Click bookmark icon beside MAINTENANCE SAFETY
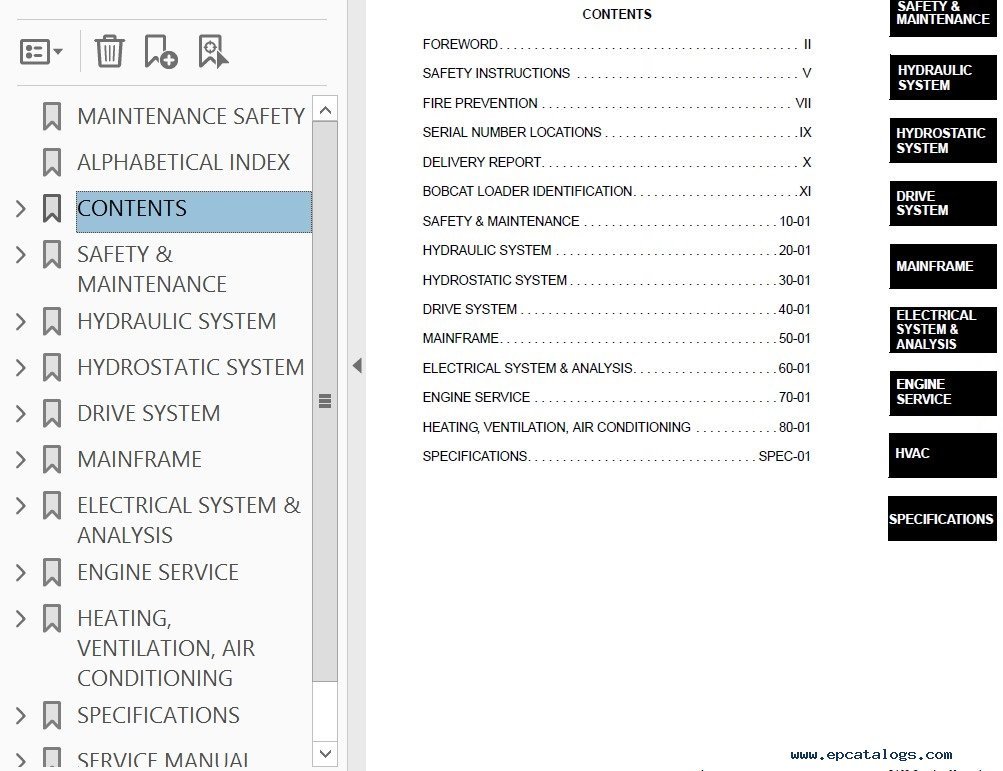This screenshot has width=1003, height=771. [52, 117]
